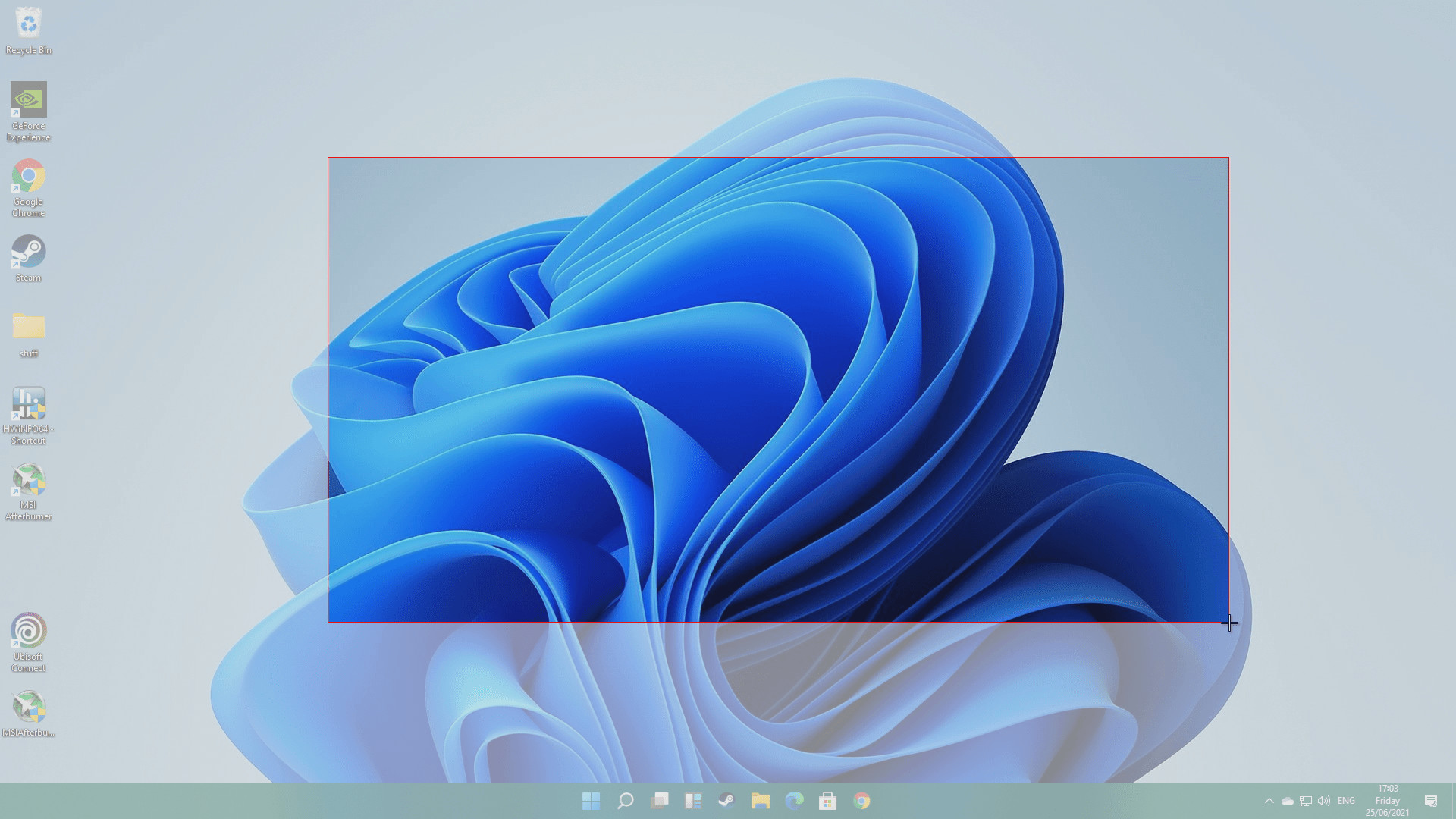Launch Chrome from the taskbar
This screenshot has width=1456, height=819.
(861, 801)
